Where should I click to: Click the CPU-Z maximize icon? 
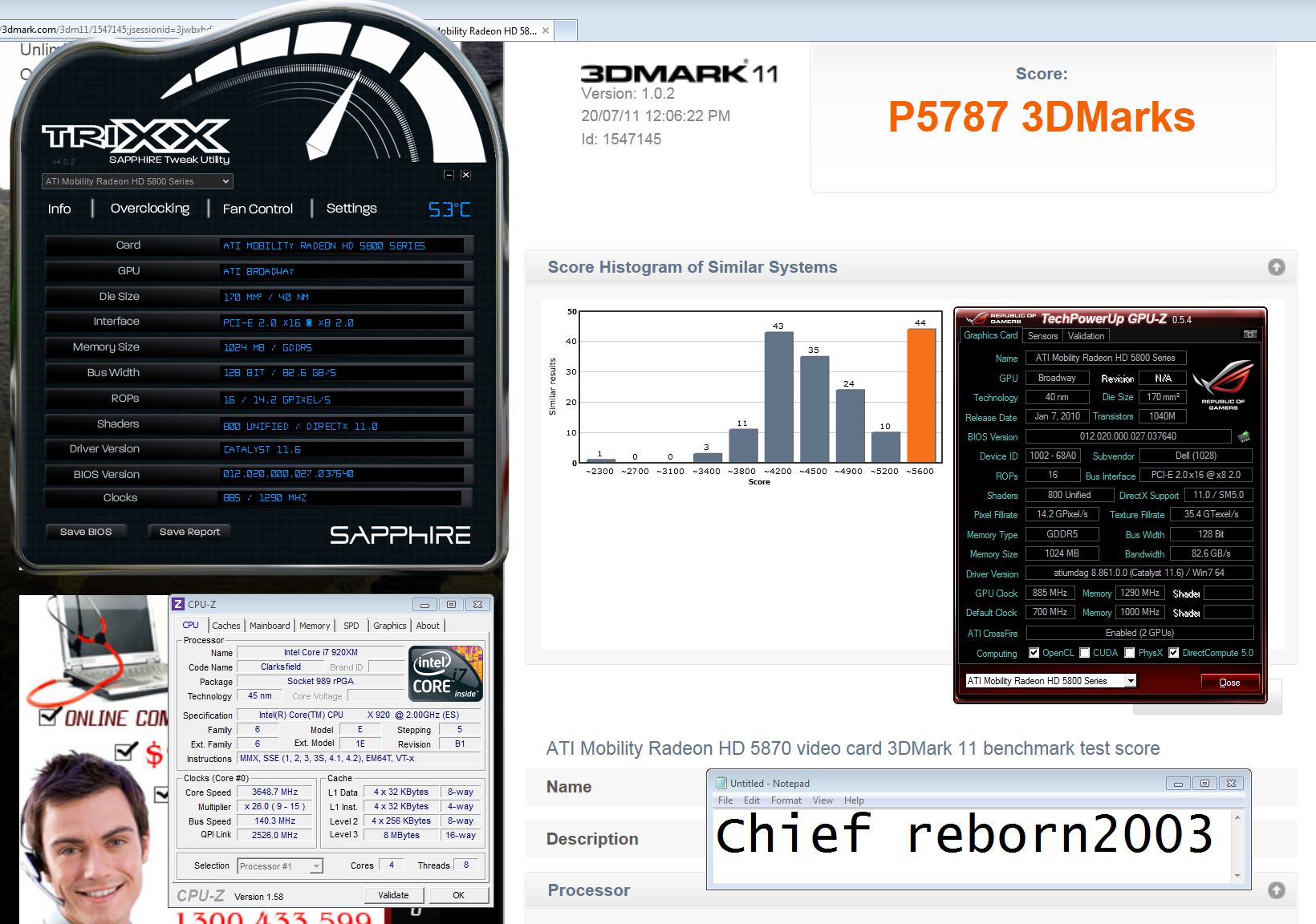[x=451, y=604]
